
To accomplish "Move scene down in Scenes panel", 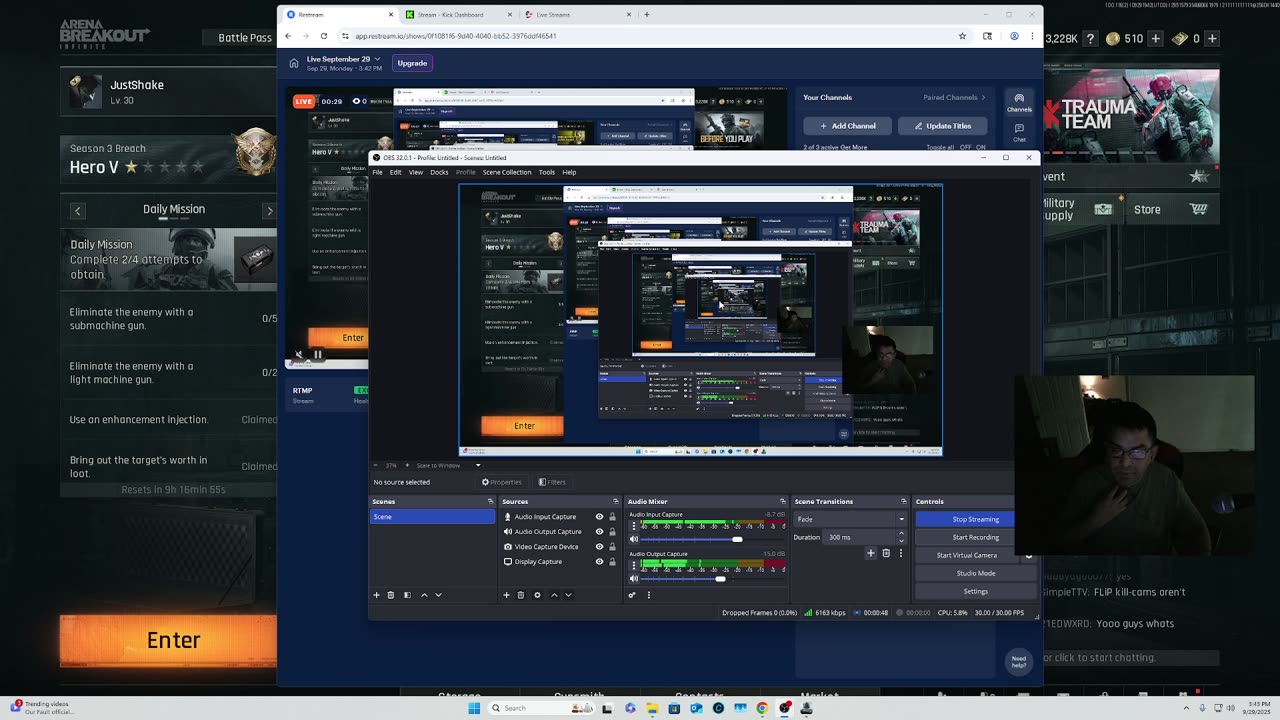I will click(438, 595).
